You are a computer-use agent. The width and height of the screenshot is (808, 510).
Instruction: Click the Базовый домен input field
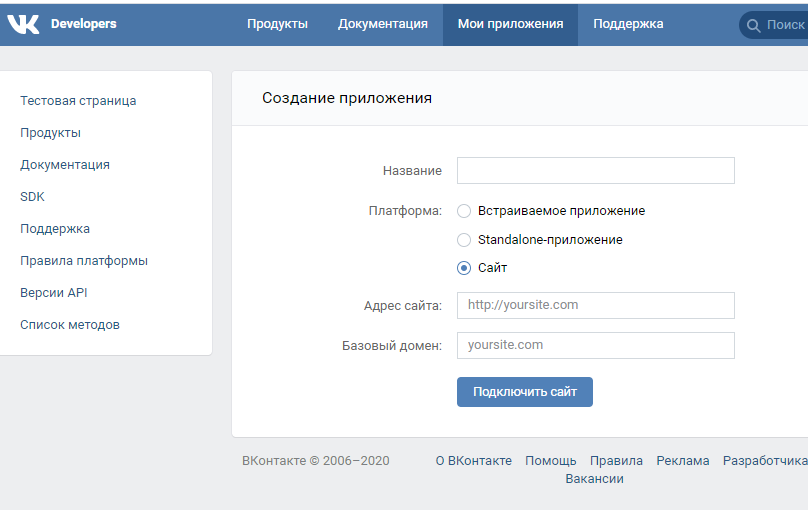point(595,345)
